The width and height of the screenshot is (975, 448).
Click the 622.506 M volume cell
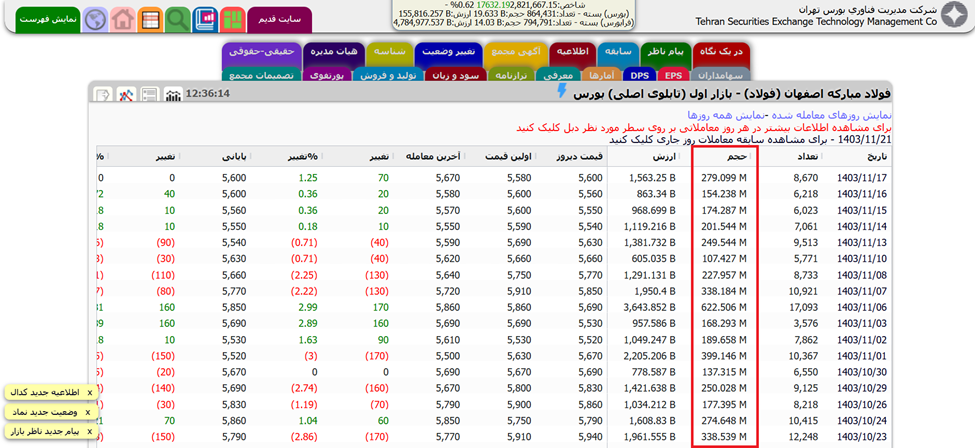pyautogui.click(x=724, y=307)
